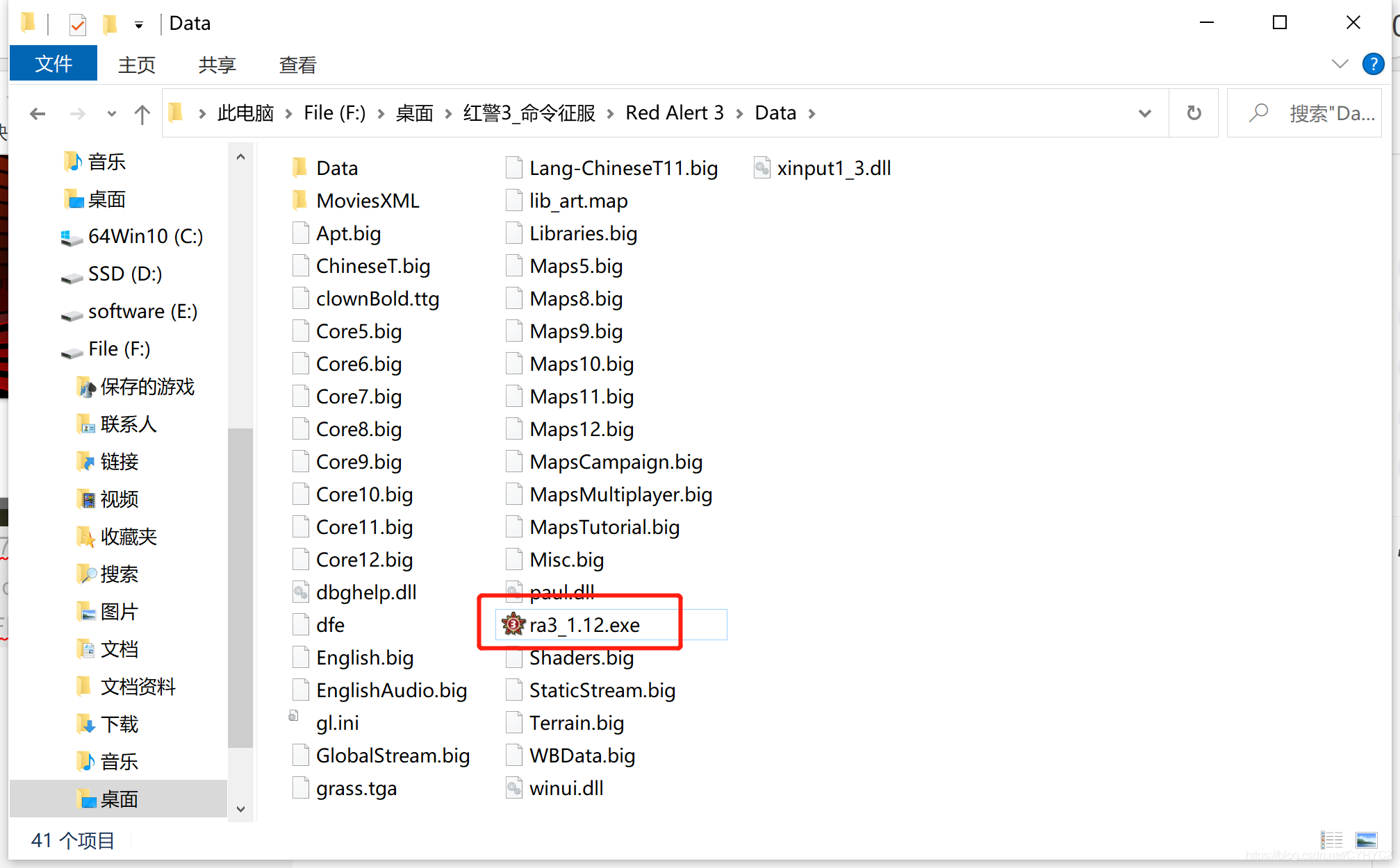Select the grass.tga file
1400x868 pixels.
[x=345, y=788]
